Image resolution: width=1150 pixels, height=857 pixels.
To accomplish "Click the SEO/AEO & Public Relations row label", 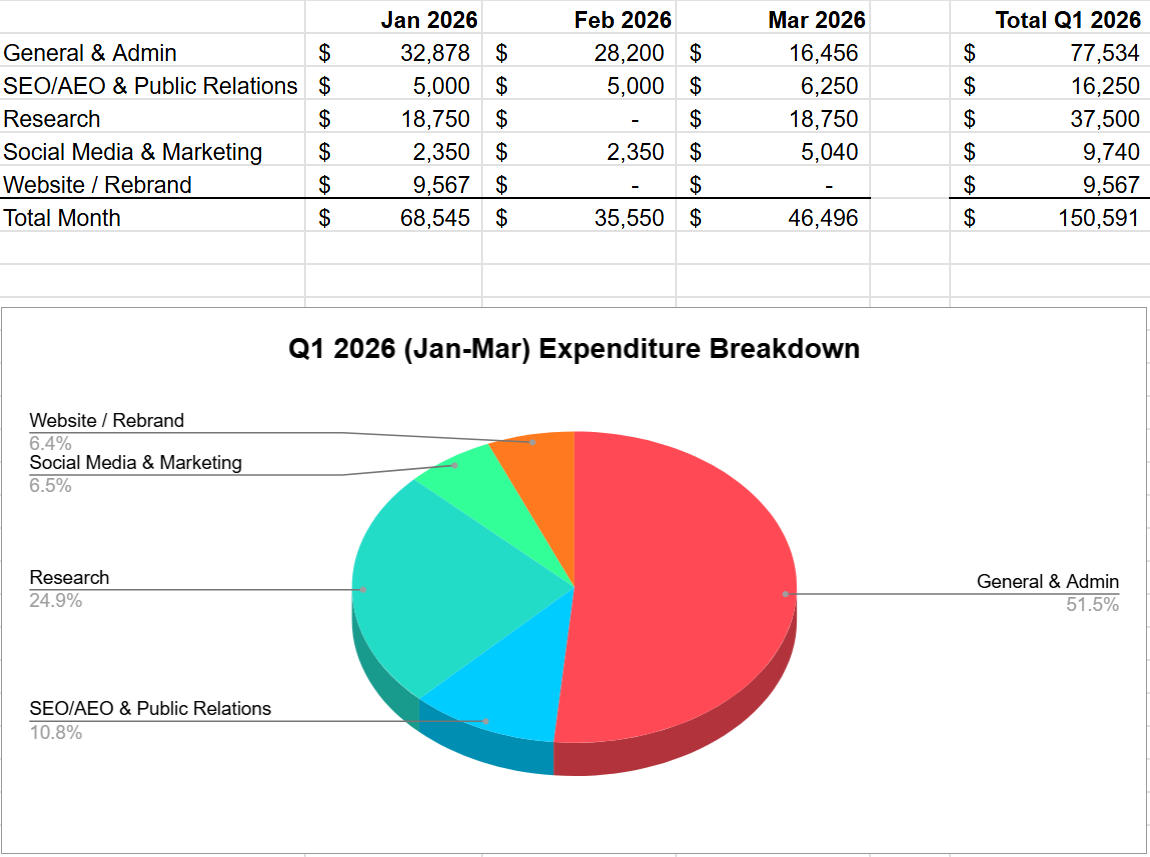I will [x=150, y=86].
